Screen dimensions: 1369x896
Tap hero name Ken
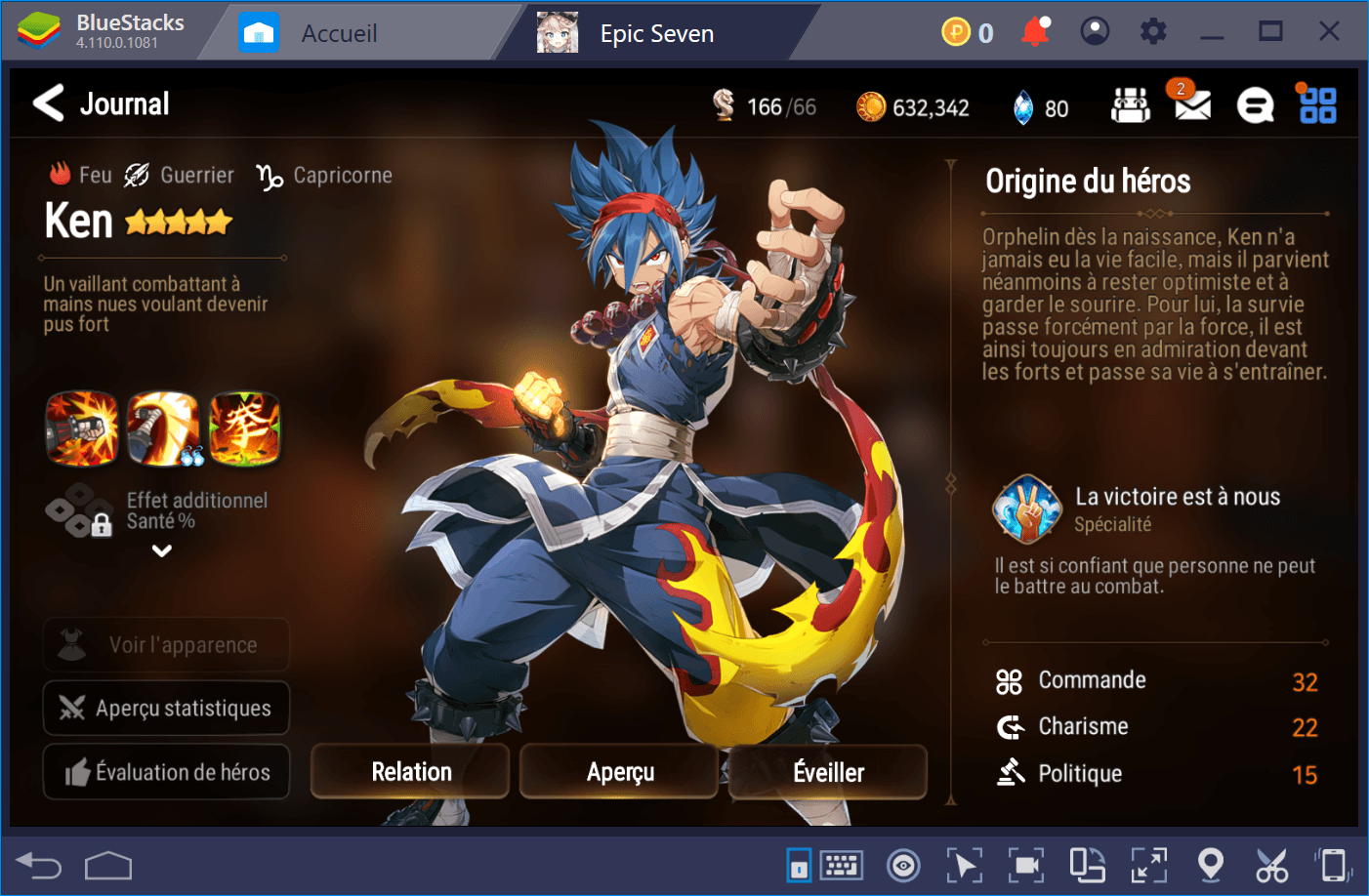click(79, 221)
